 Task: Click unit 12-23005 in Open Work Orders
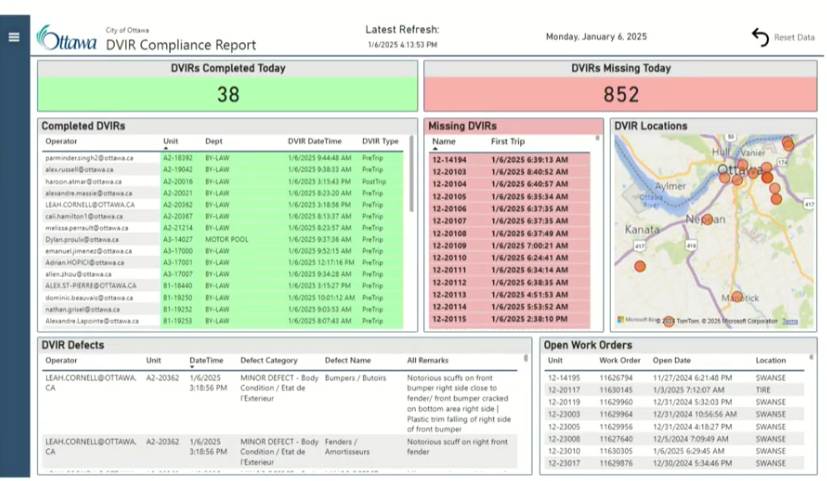(563, 427)
